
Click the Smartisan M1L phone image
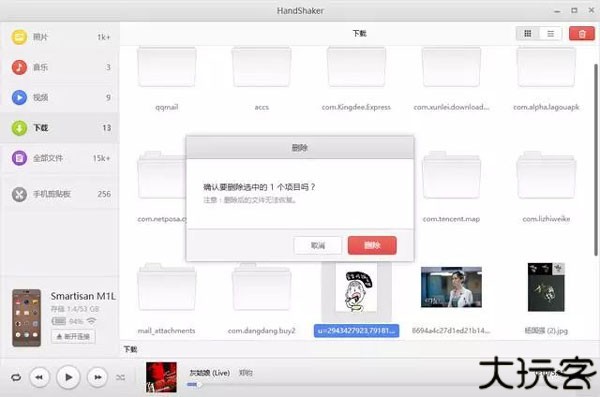tap(26, 318)
